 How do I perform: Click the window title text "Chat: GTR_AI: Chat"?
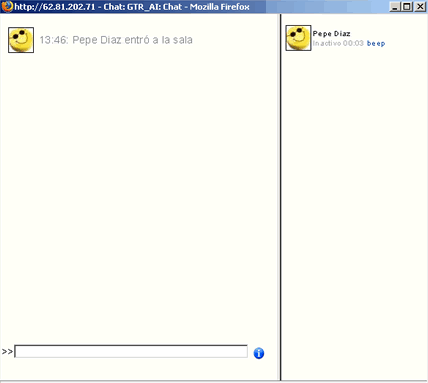(143, 7)
